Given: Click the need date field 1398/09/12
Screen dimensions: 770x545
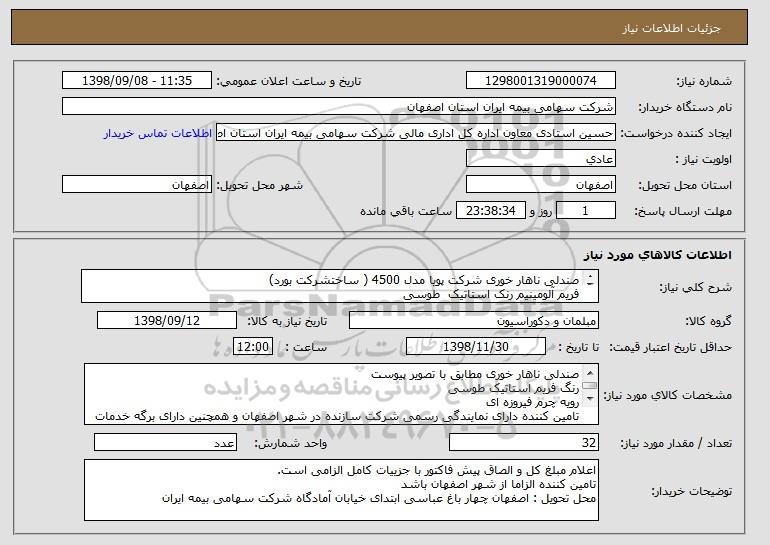Looking at the screenshot, I should (x=167, y=321).
